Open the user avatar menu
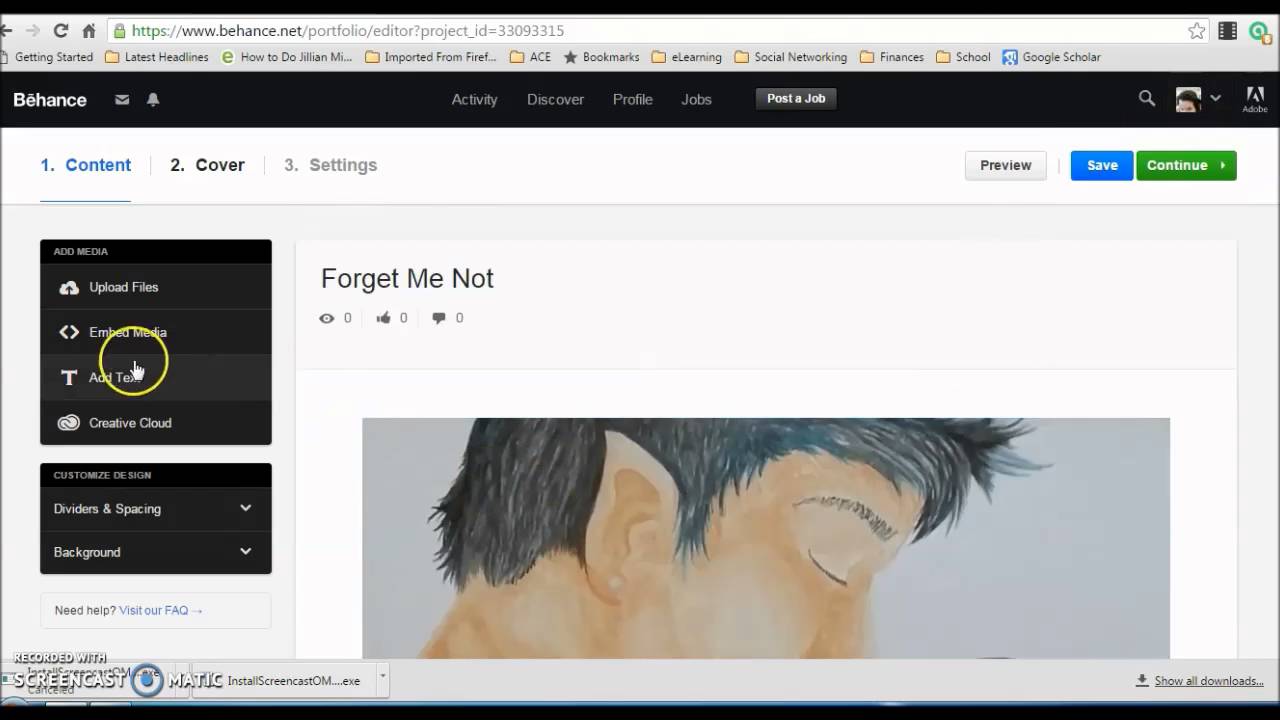This screenshot has height=720, width=1280. [x=1197, y=99]
